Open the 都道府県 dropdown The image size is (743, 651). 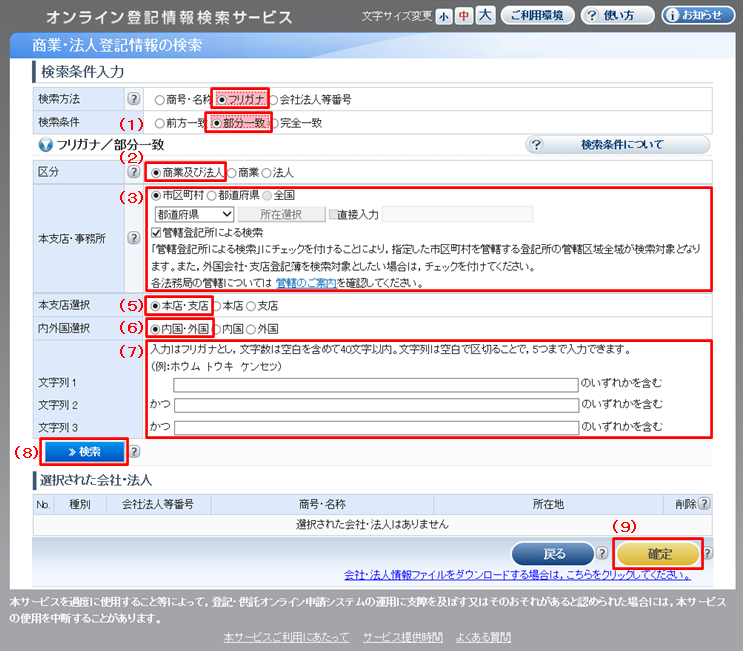pyautogui.click(x=194, y=214)
